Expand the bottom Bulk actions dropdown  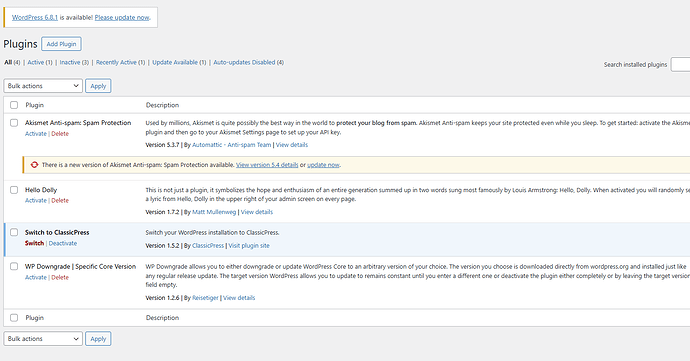(x=43, y=339)
